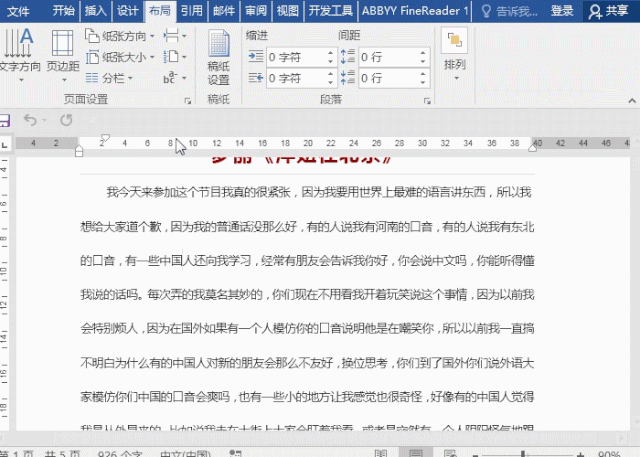
Task: Click the 共享 share button
Action: click(609, 11)
